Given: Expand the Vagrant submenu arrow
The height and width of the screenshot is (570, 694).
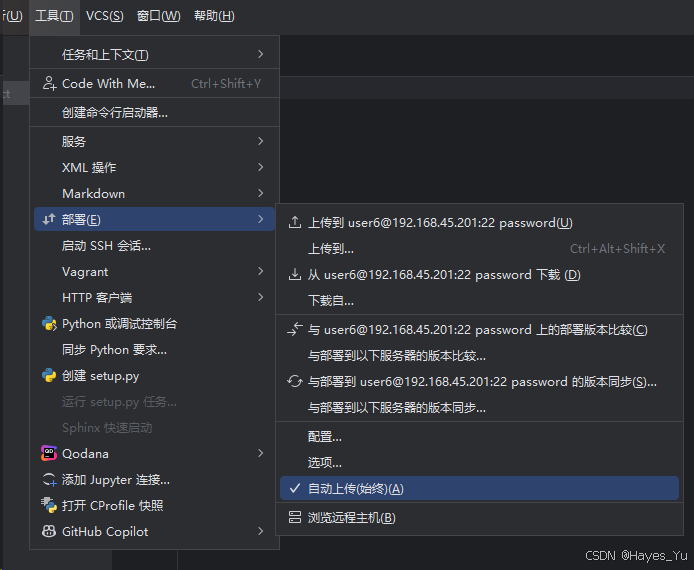Looking at the screenshot, I should 261,271.
